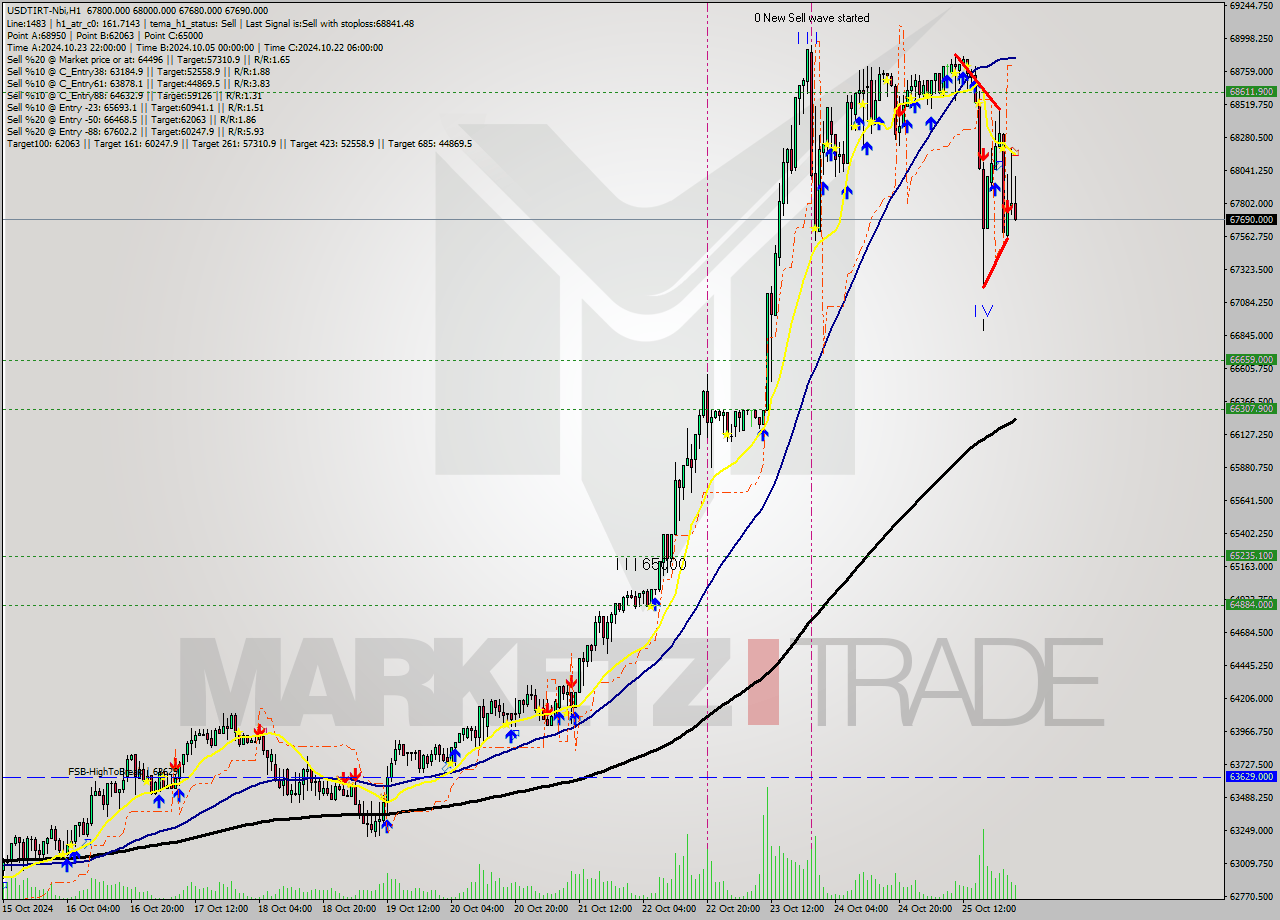Viewport: 1280px width, 920px height.
Task: Click the '23 Oct 12:00' time label
Action: pos(797,909)
